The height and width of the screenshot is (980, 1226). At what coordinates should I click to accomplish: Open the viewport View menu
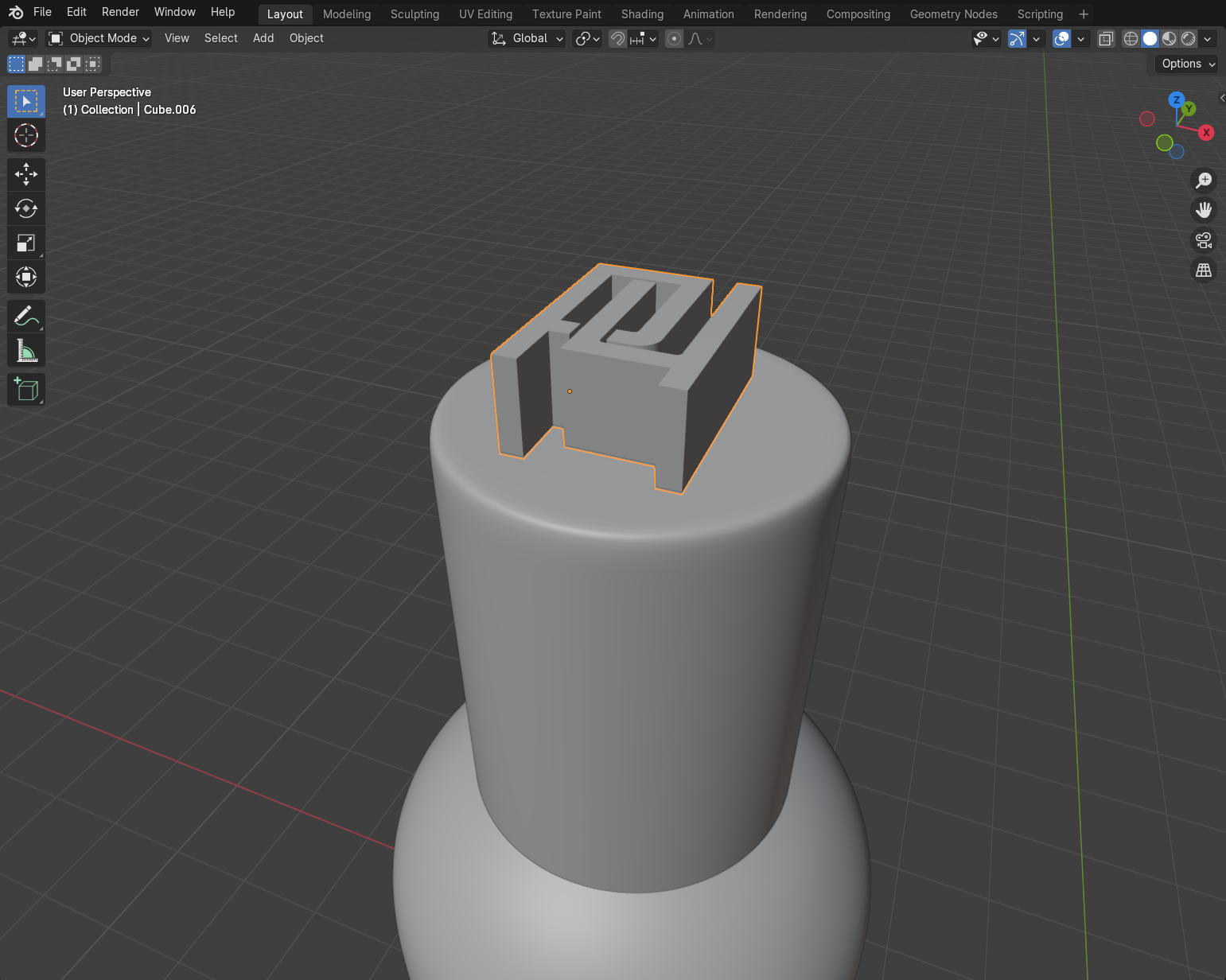pyautogui.click(x=177, y=38)
